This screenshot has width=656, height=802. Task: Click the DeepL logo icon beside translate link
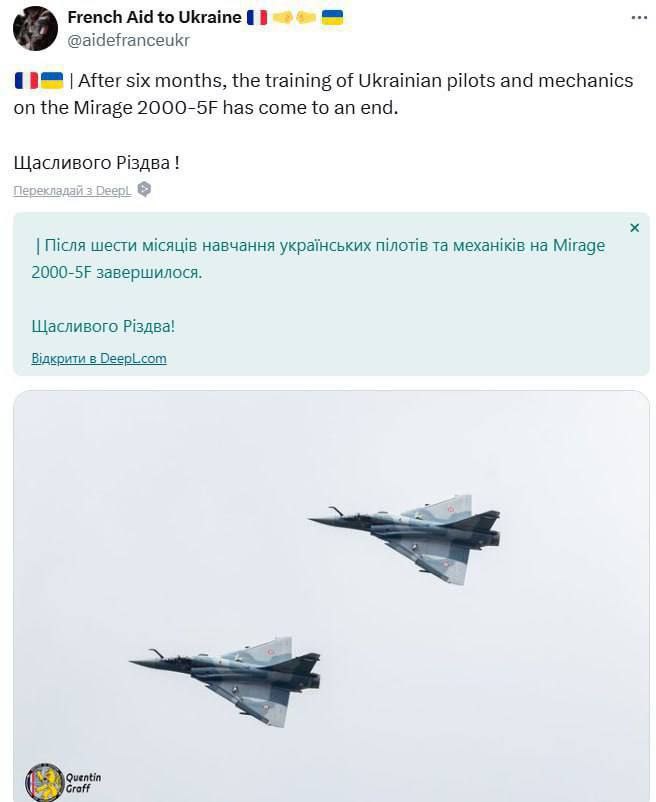144,190
